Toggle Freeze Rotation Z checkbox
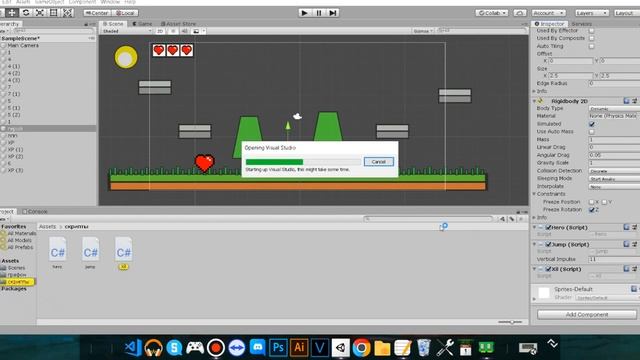 coord(591,210)
